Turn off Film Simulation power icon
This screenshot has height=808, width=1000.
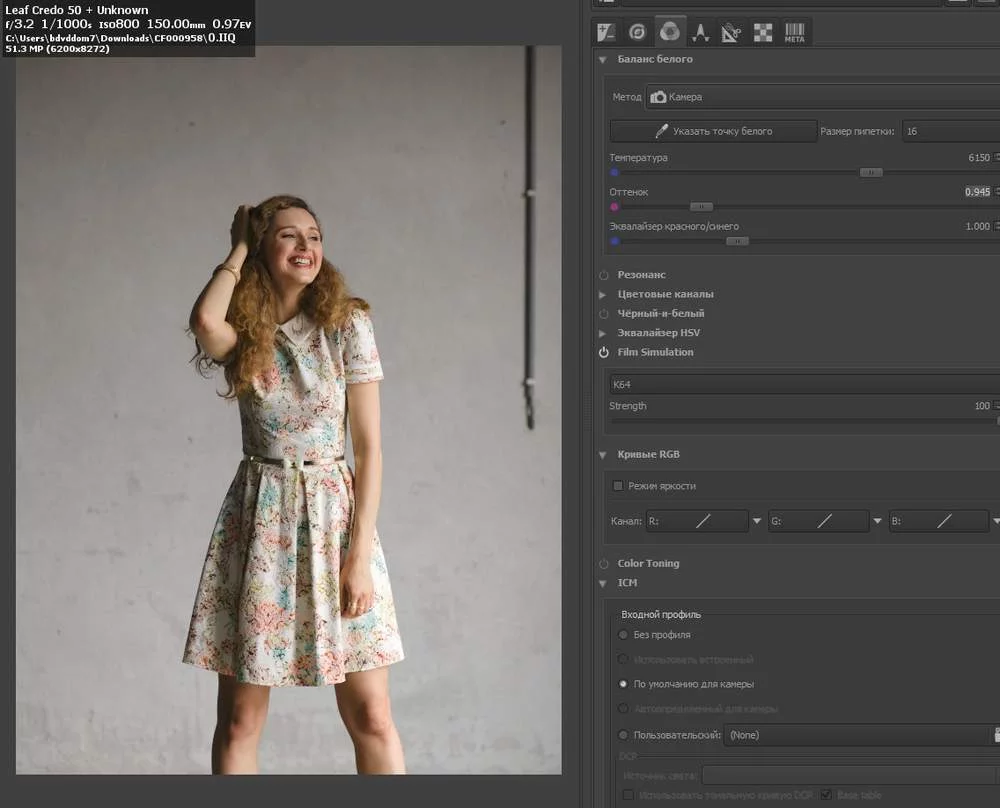(604, 353)
